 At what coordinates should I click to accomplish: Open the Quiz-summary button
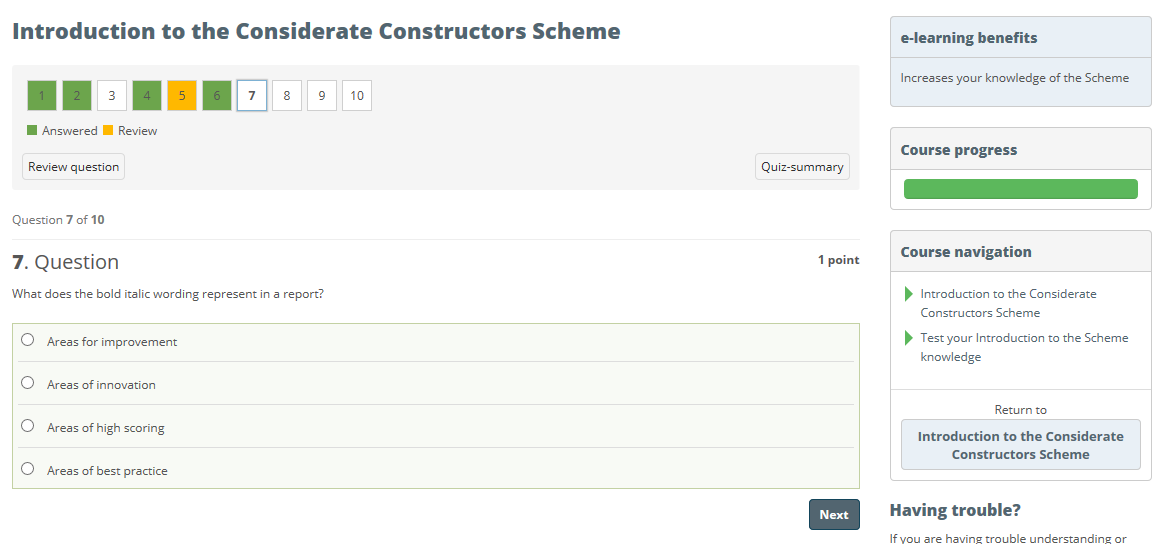(x=802, y=167)
